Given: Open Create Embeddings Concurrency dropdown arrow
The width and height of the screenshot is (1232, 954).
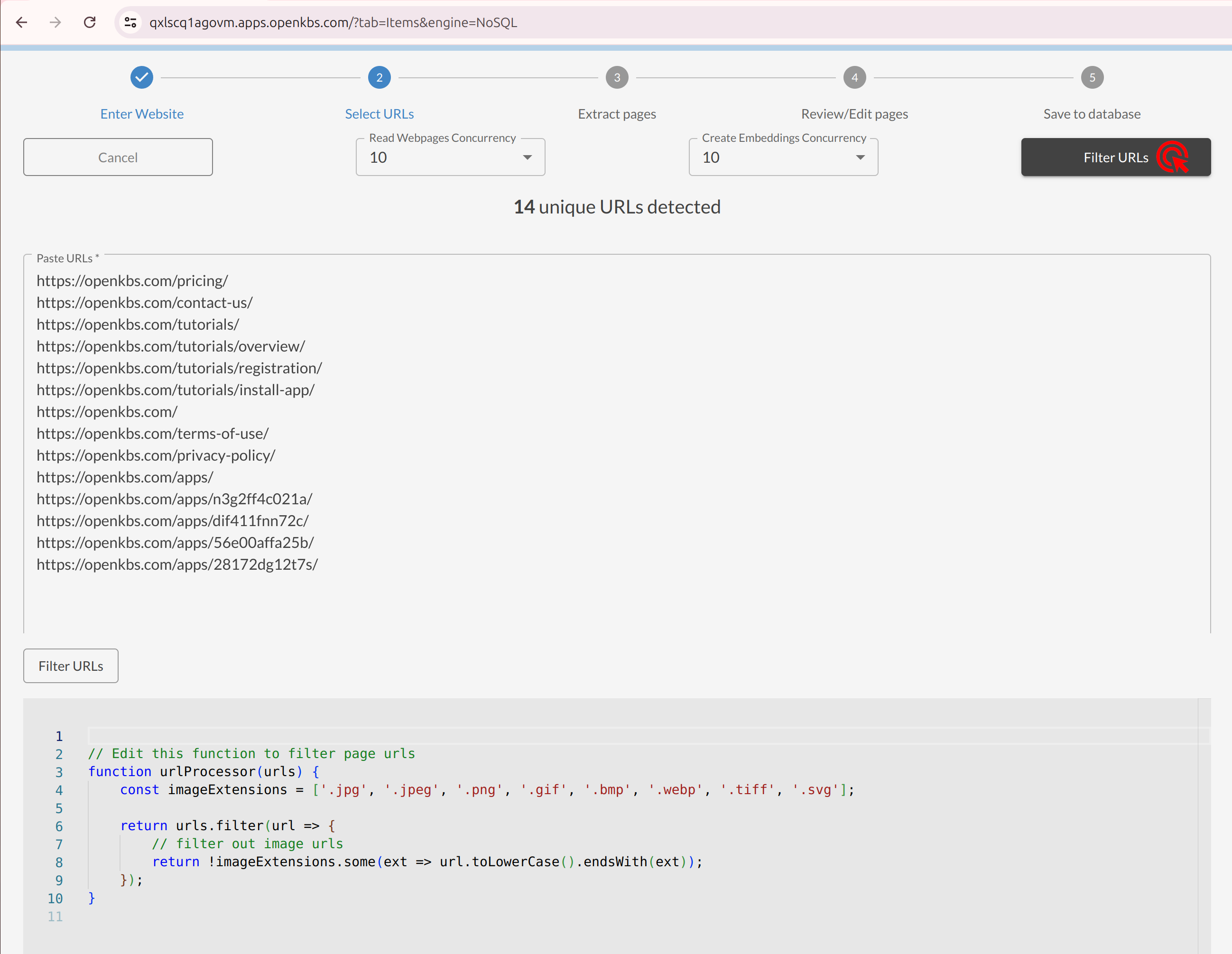Looking at the screenshot, I should point(860,157).
